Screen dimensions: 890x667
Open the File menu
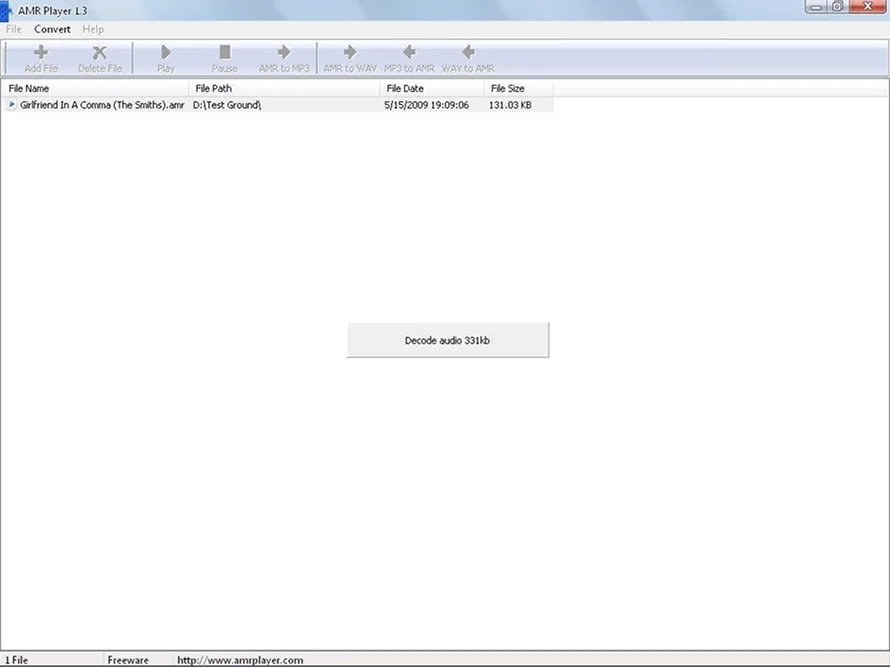coord(14,29)
